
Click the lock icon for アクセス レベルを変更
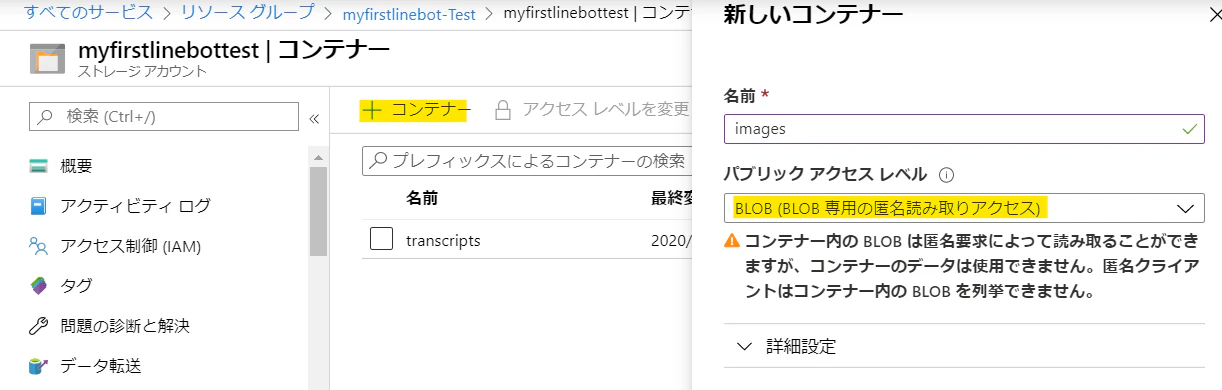[503, 109]
